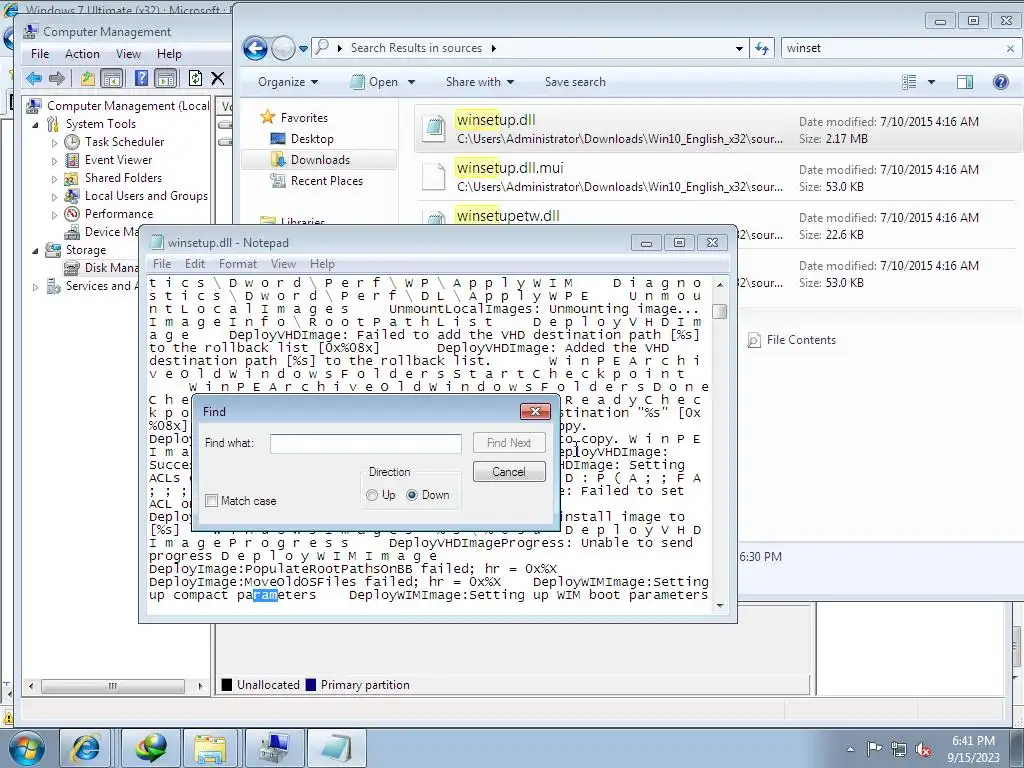The image size is (1024, 768).
Task: Click the Action Center flag tray icon
Action: [874, 748]
